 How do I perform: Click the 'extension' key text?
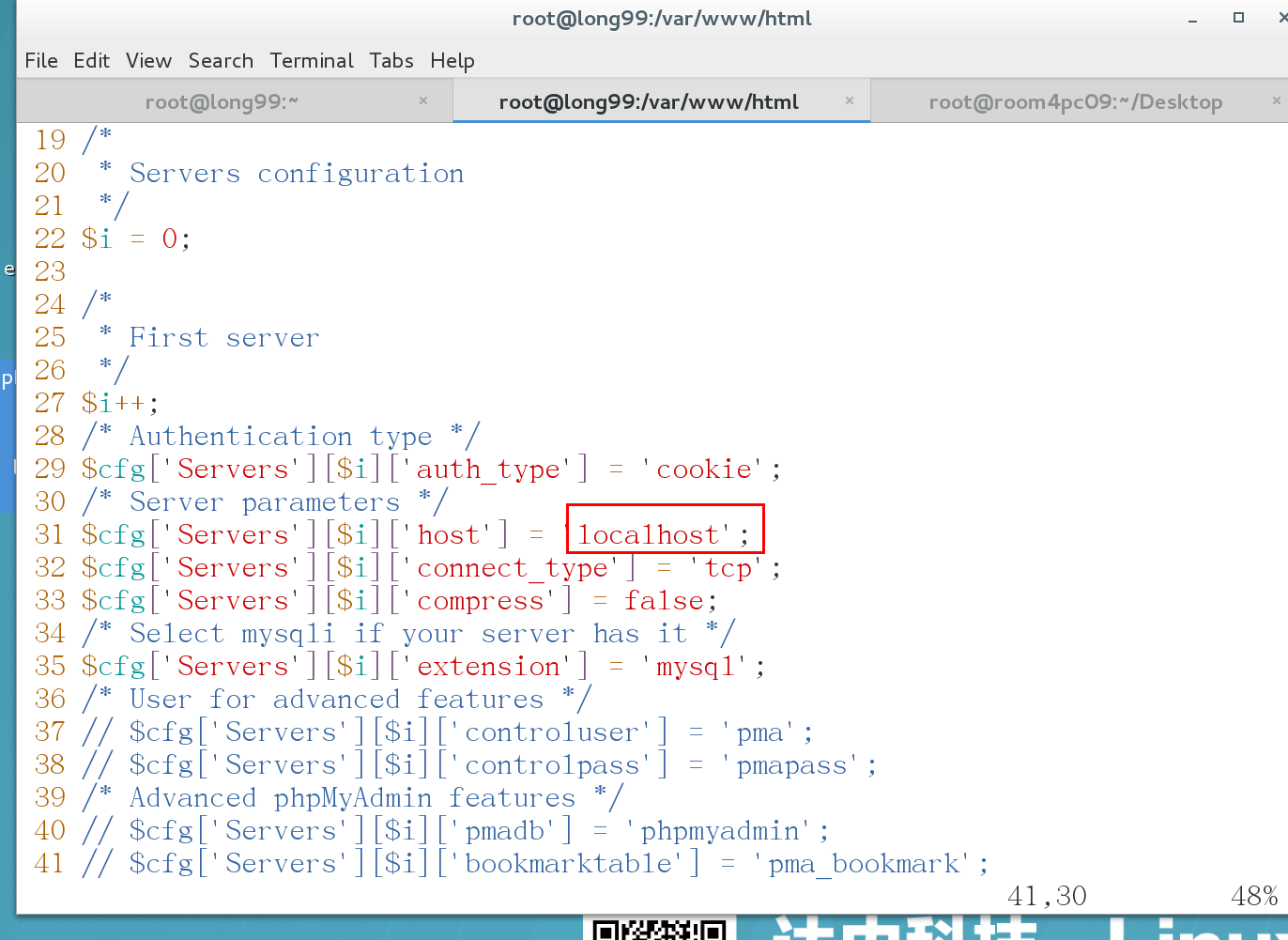488,666
